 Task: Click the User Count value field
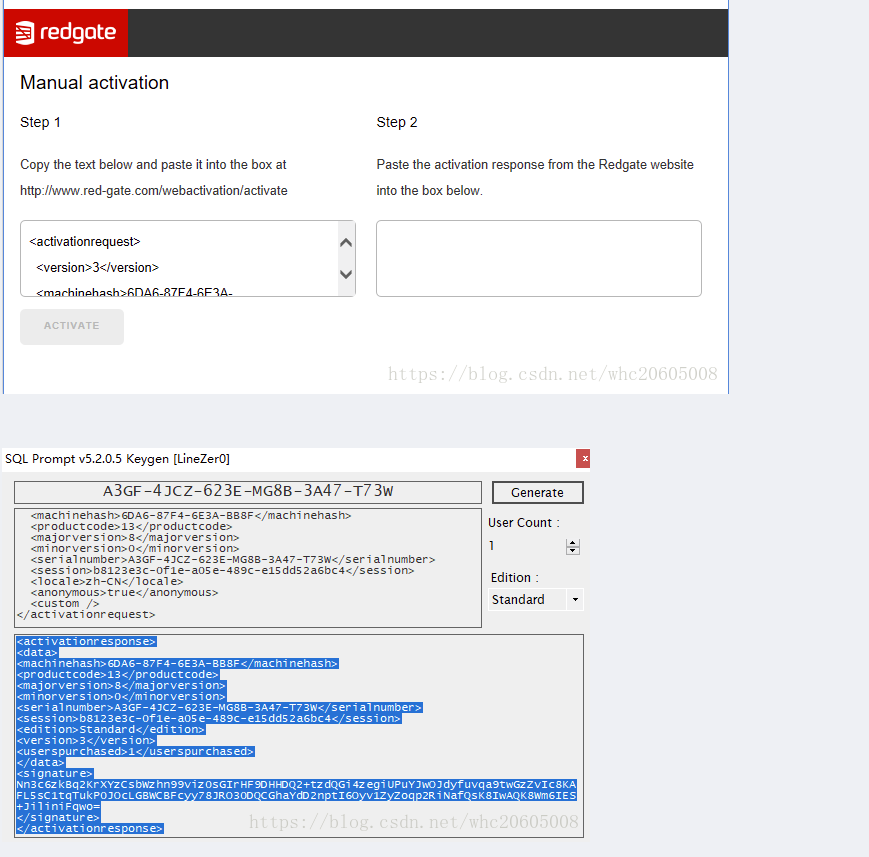(x=520, y=546)
